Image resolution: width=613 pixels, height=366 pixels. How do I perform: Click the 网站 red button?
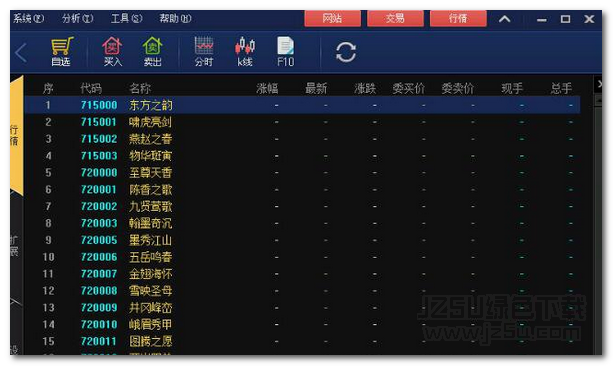(333, 18)
